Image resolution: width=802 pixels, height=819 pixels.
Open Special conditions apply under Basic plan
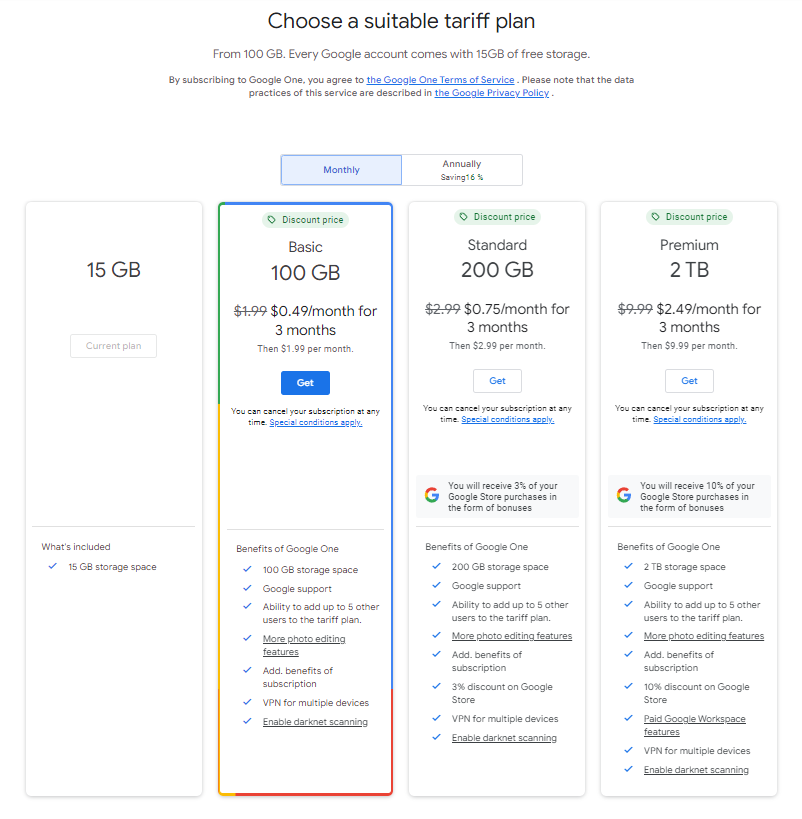click(x=316, y=423)
